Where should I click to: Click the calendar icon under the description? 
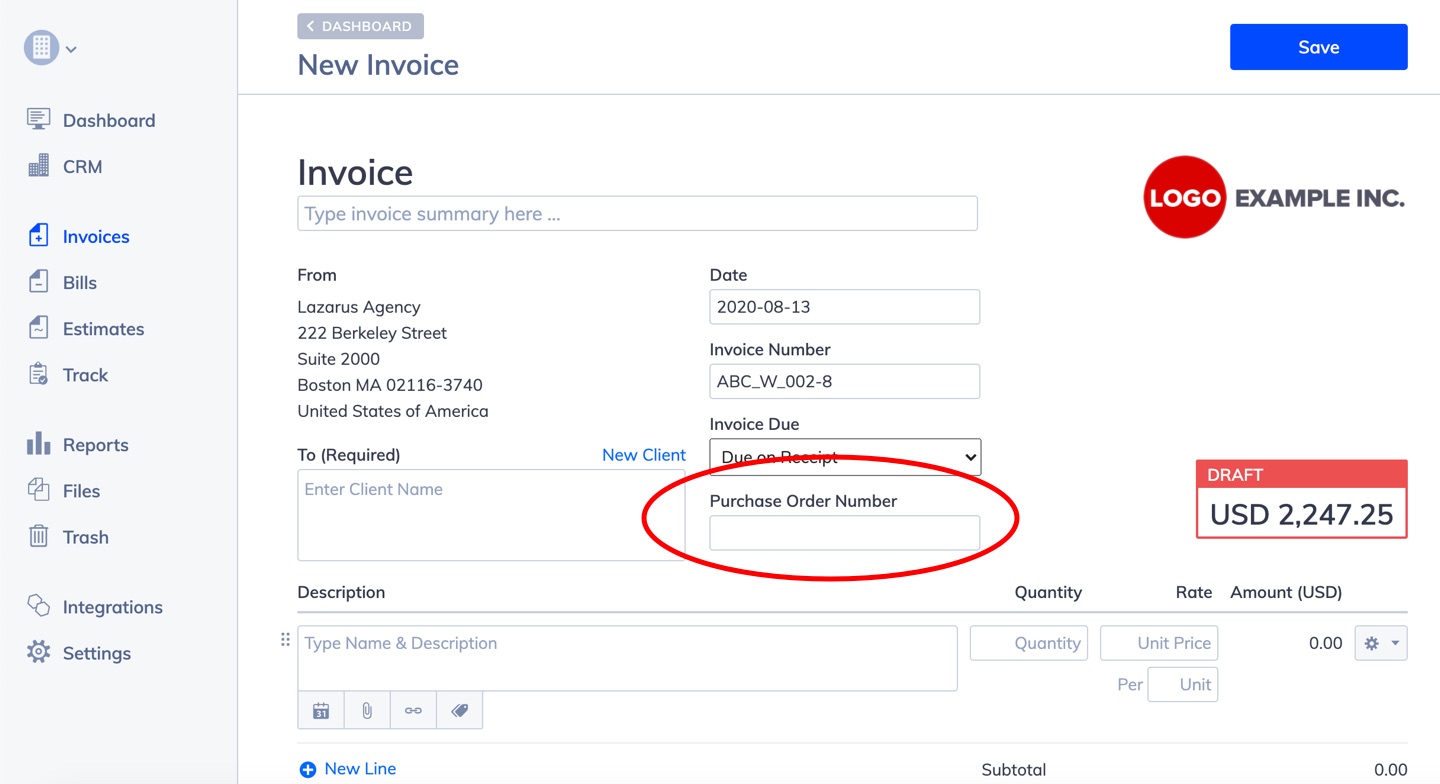click(321, 711)
